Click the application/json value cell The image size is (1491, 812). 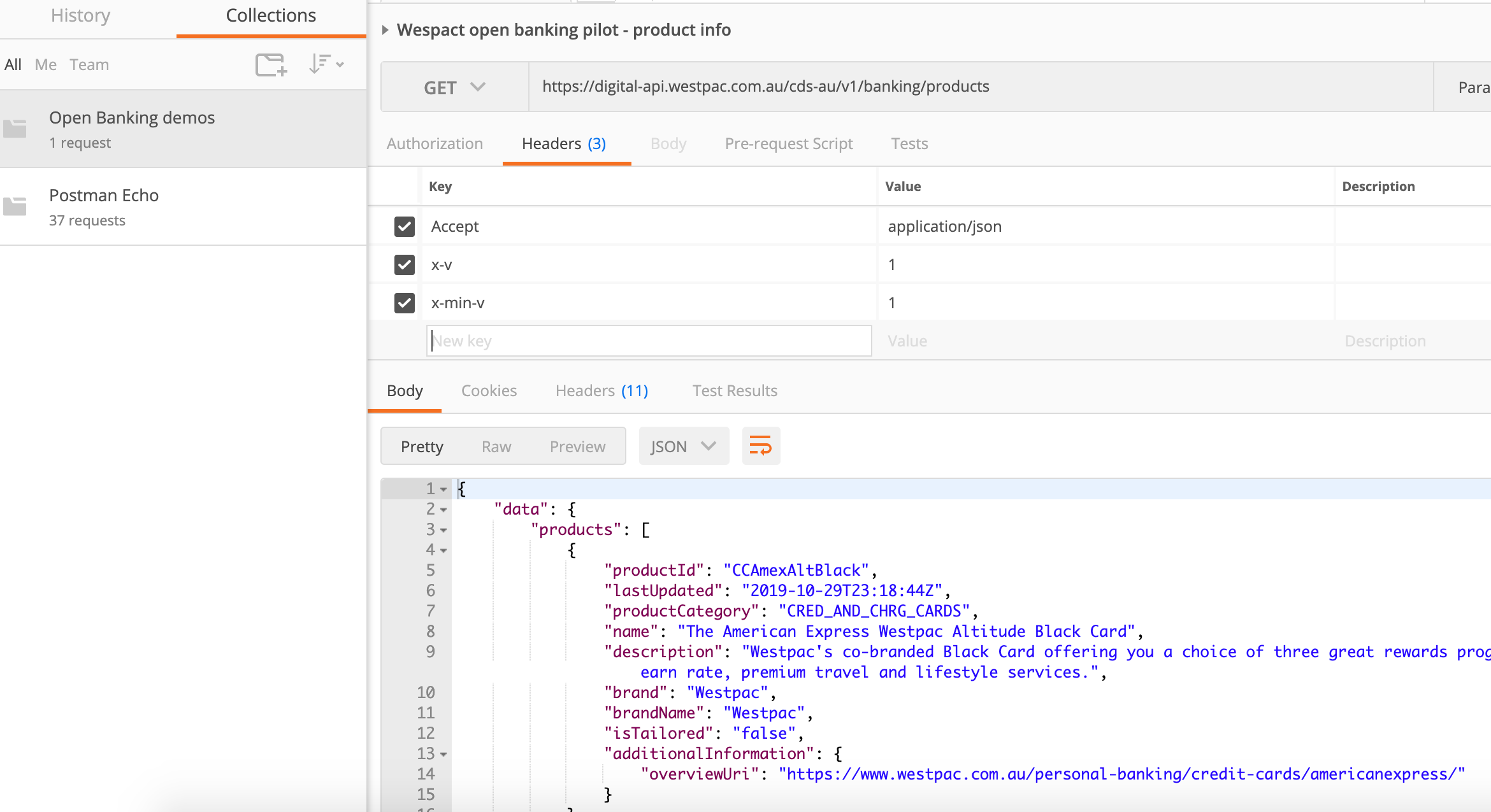click(1106, 226)
